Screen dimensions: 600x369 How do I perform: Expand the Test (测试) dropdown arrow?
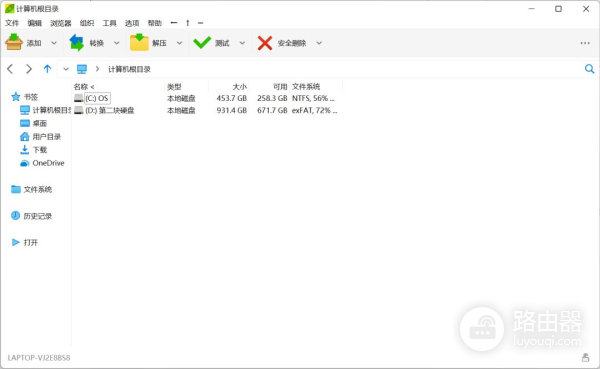click(x=242, y=43)
